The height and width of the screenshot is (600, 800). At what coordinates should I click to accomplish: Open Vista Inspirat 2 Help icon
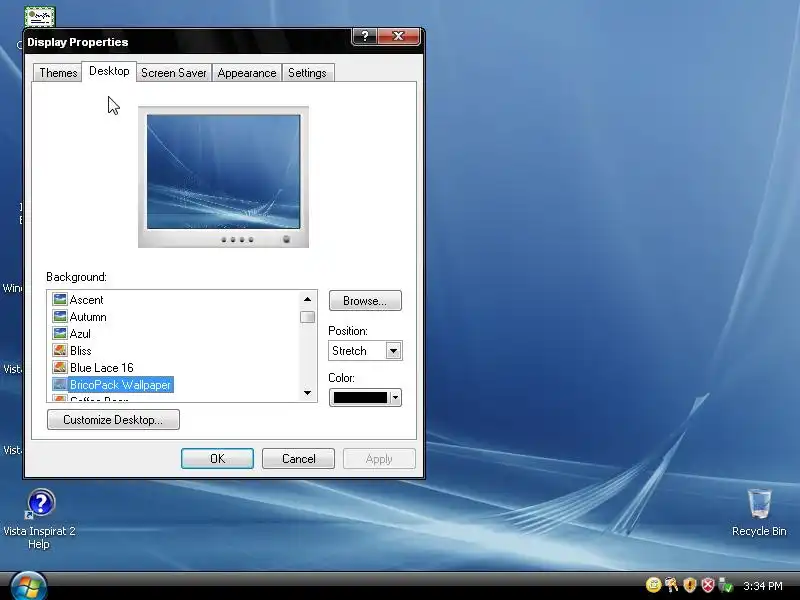pyautogui.click(x=39, y=519)
